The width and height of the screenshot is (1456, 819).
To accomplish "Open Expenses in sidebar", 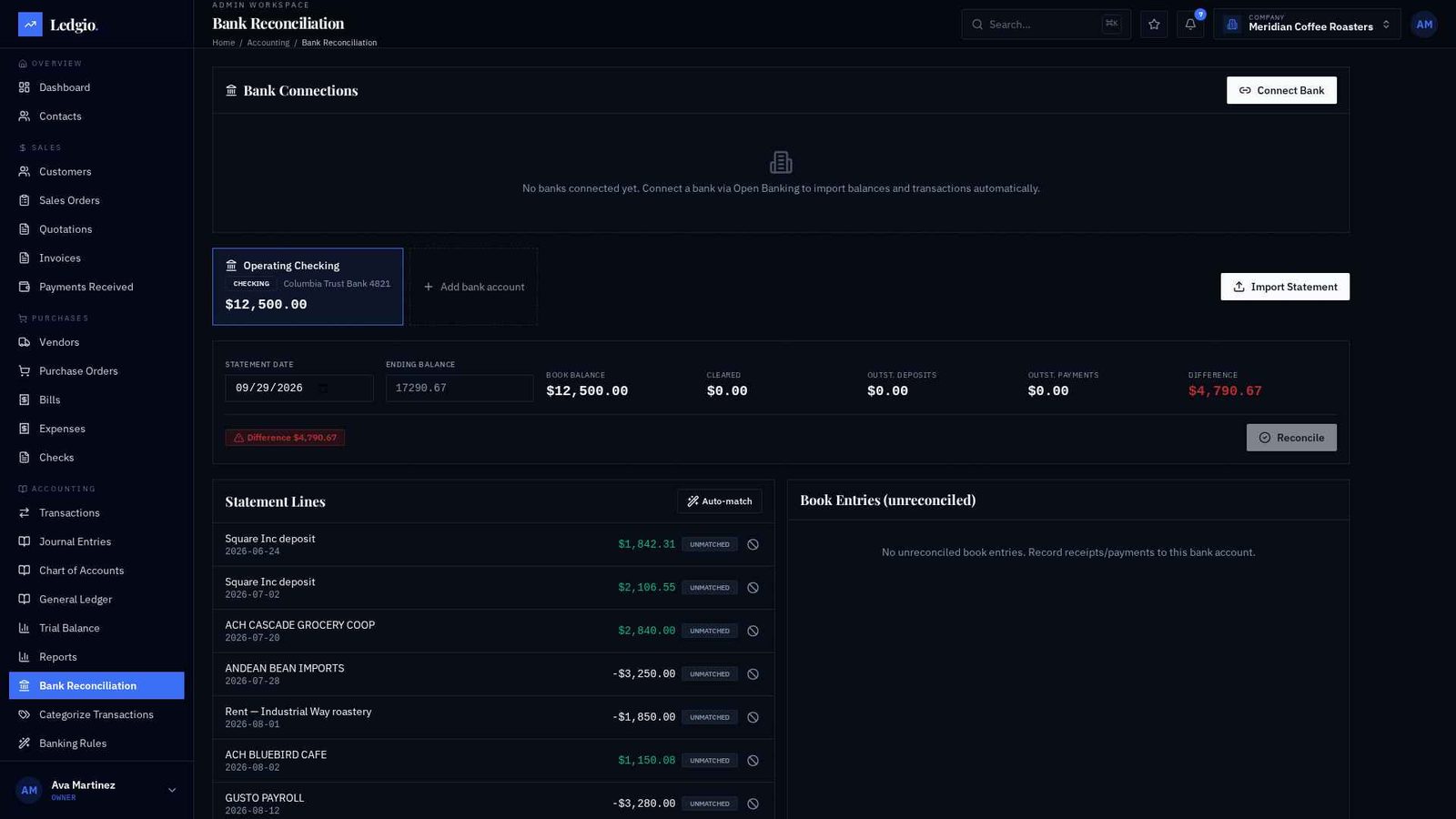I will [96, 429].
